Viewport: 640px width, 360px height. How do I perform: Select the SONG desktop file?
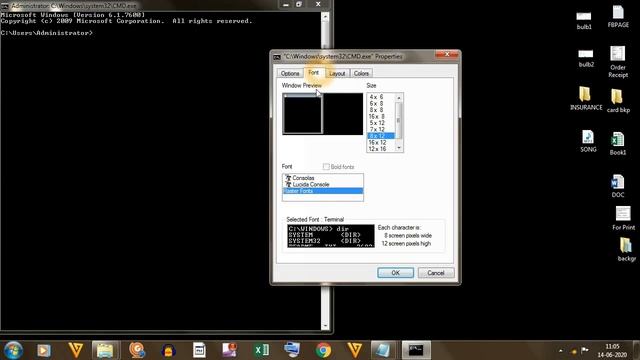pos(588,141)
